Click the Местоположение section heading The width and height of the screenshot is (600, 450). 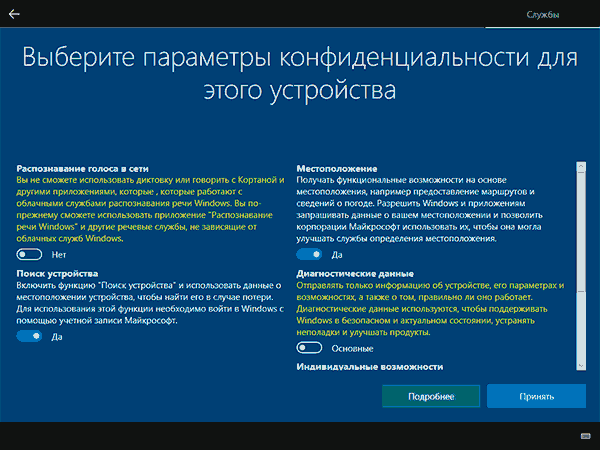point(337,168)
